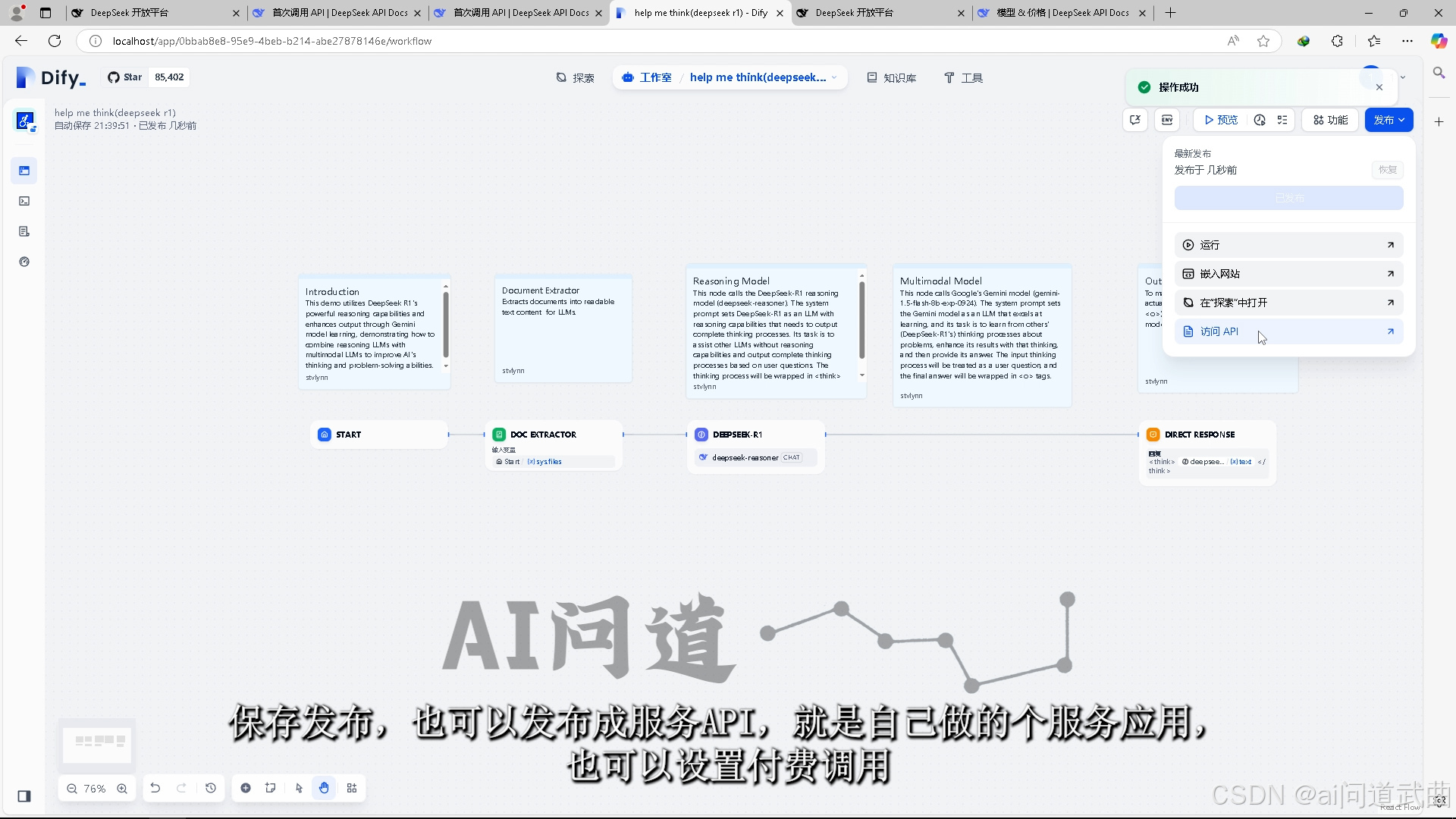The image size is (1456, 819).
Task: Open the 发布 publish dropdown
Action: (1389, 120)
